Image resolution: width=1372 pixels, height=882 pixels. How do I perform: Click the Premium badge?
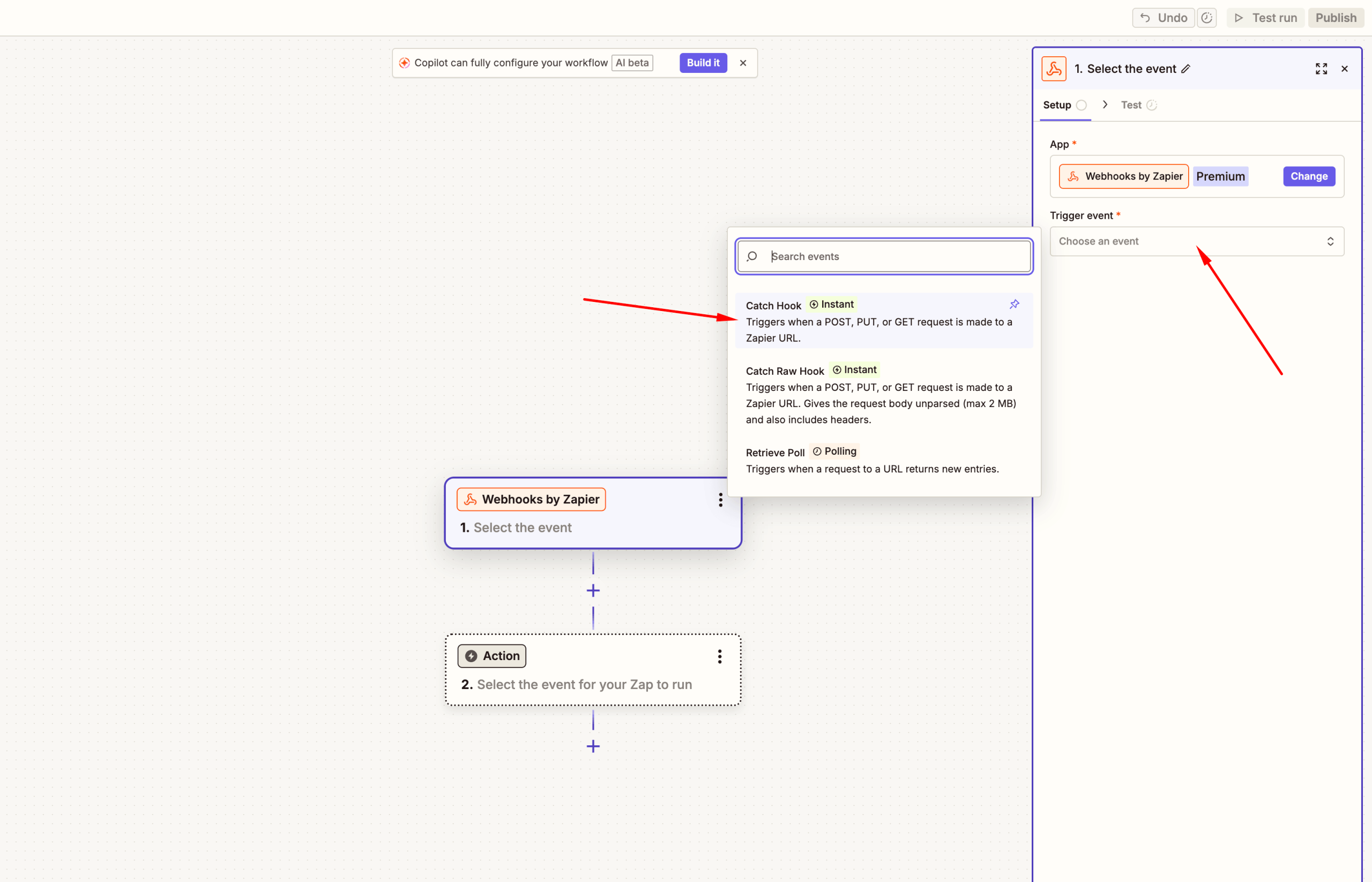point(1220,176)
